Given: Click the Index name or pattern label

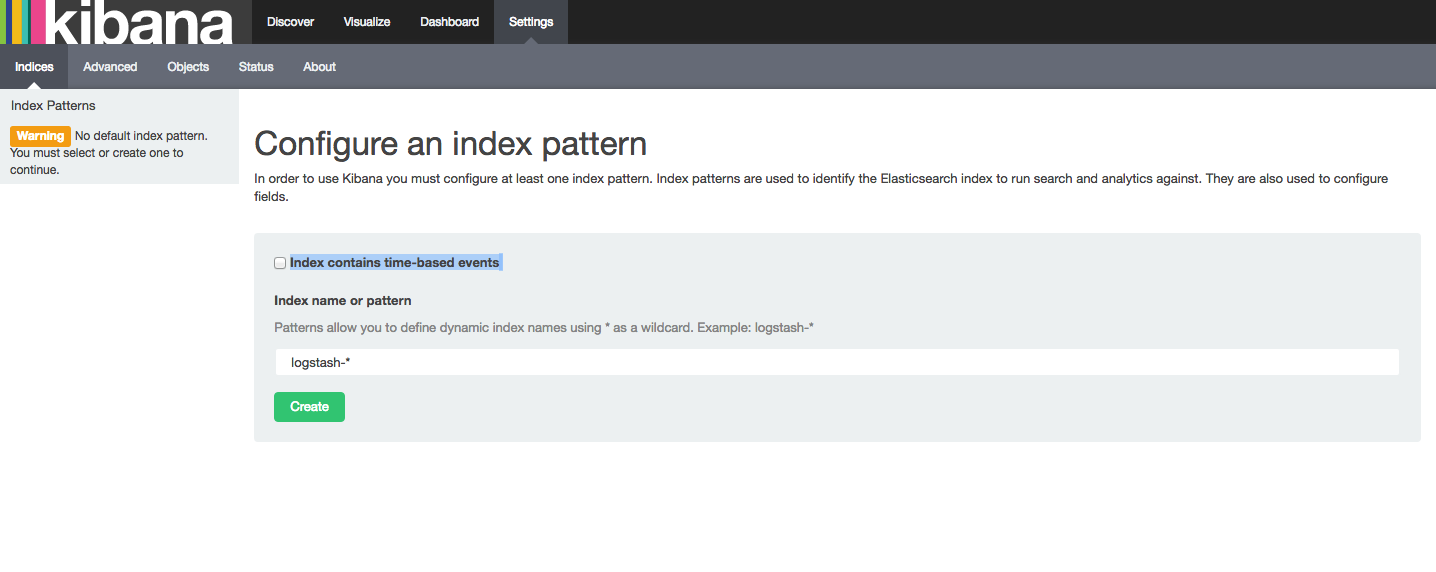Looking at the screenshot, I should [343, 300].
